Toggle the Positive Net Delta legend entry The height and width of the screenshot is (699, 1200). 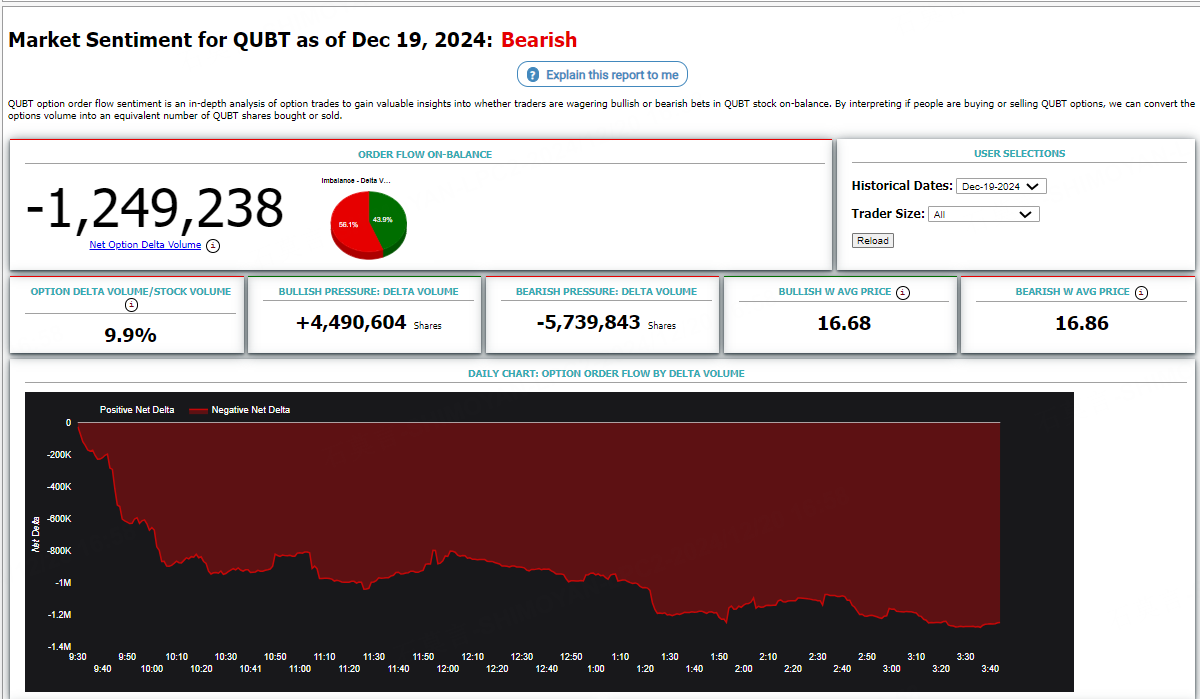(x=136, y=410)
